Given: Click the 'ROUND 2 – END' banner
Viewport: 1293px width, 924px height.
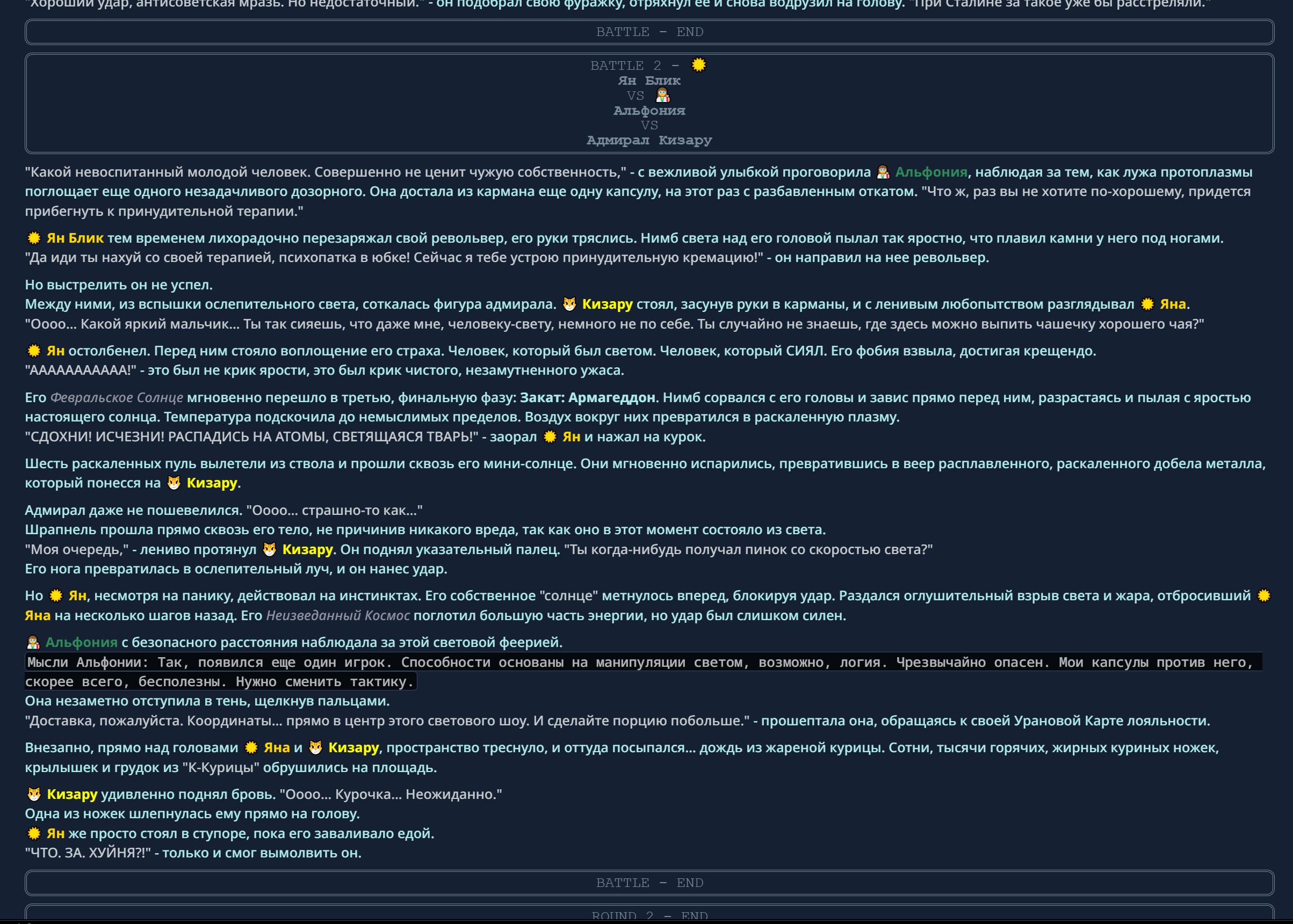Looking at the screenshot, I should (x=649, y=915).
